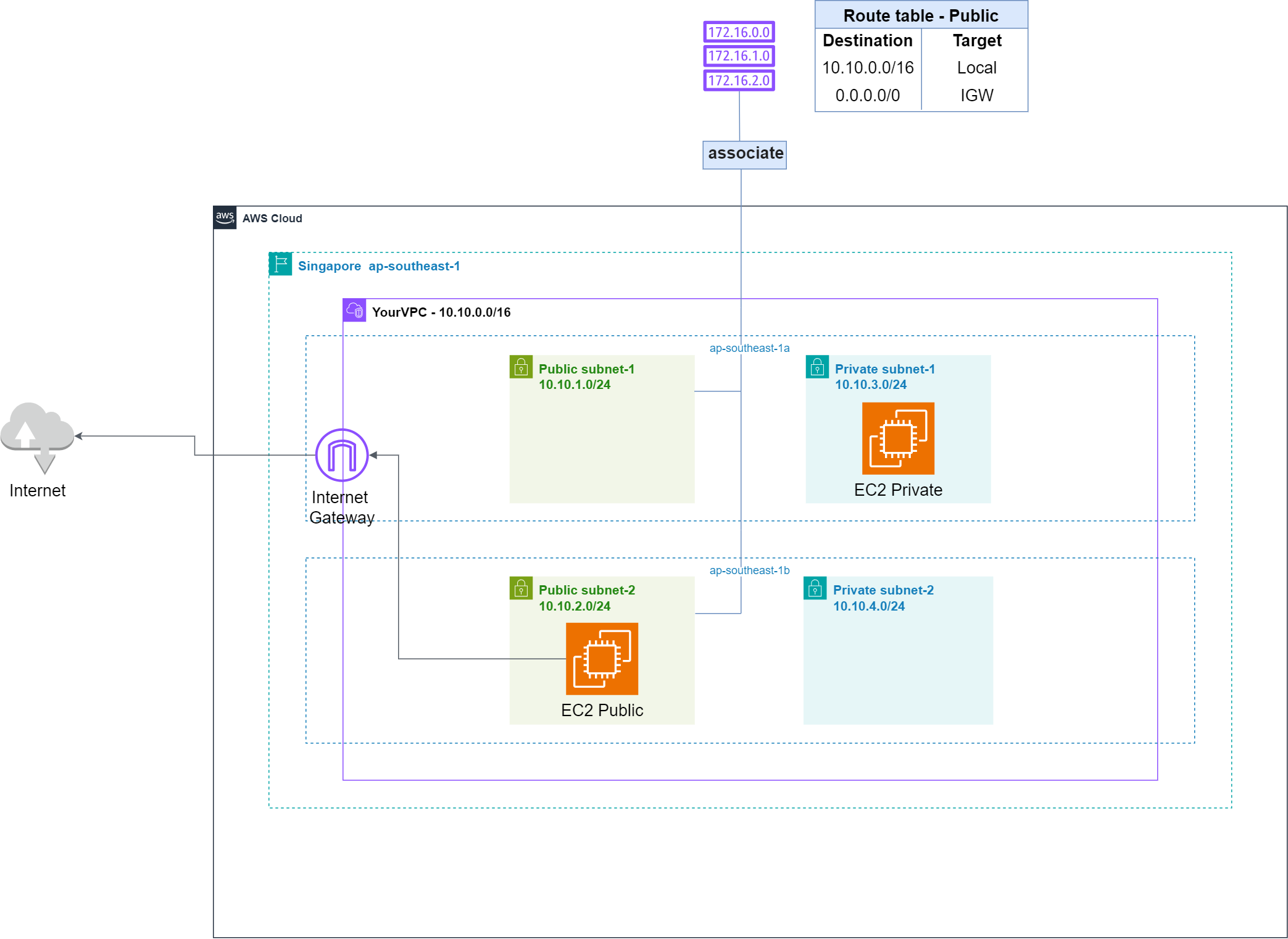Select the EC2 Public text label

coord(602,711)
